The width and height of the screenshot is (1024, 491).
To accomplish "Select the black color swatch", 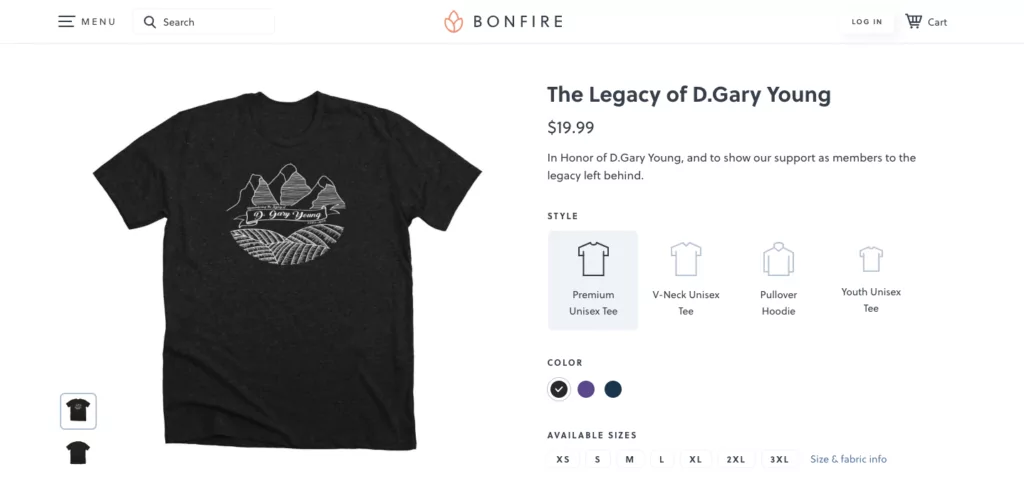I will (x=559, y=389).
